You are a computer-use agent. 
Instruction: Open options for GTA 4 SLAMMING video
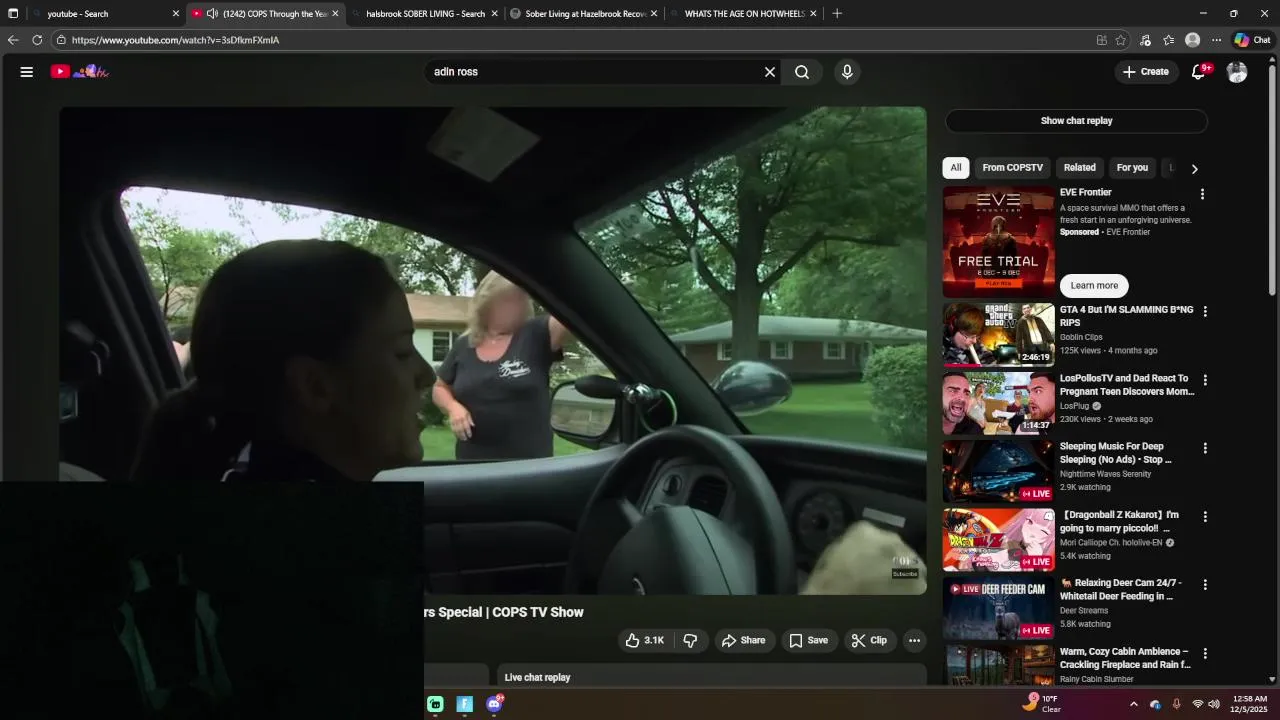point(1205,312)
